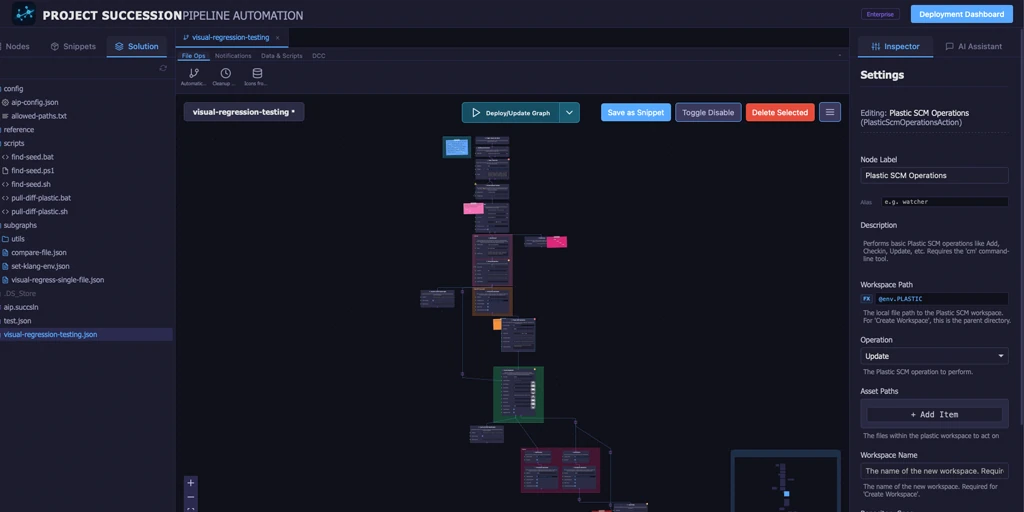Open the Data & Scripts ribbon tab
The image size is (1024, 512).
[x=281, y=56]
